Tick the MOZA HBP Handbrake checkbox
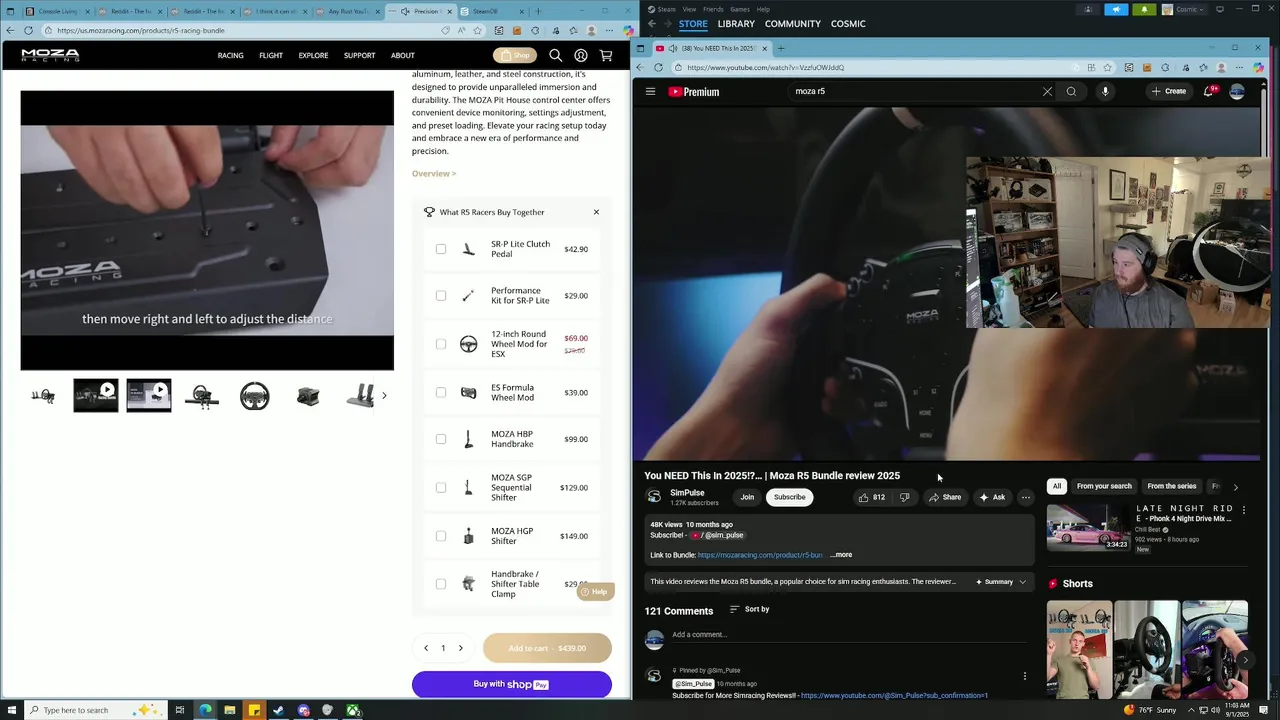This screenshot has width=1280, height=720. point(441,439)
